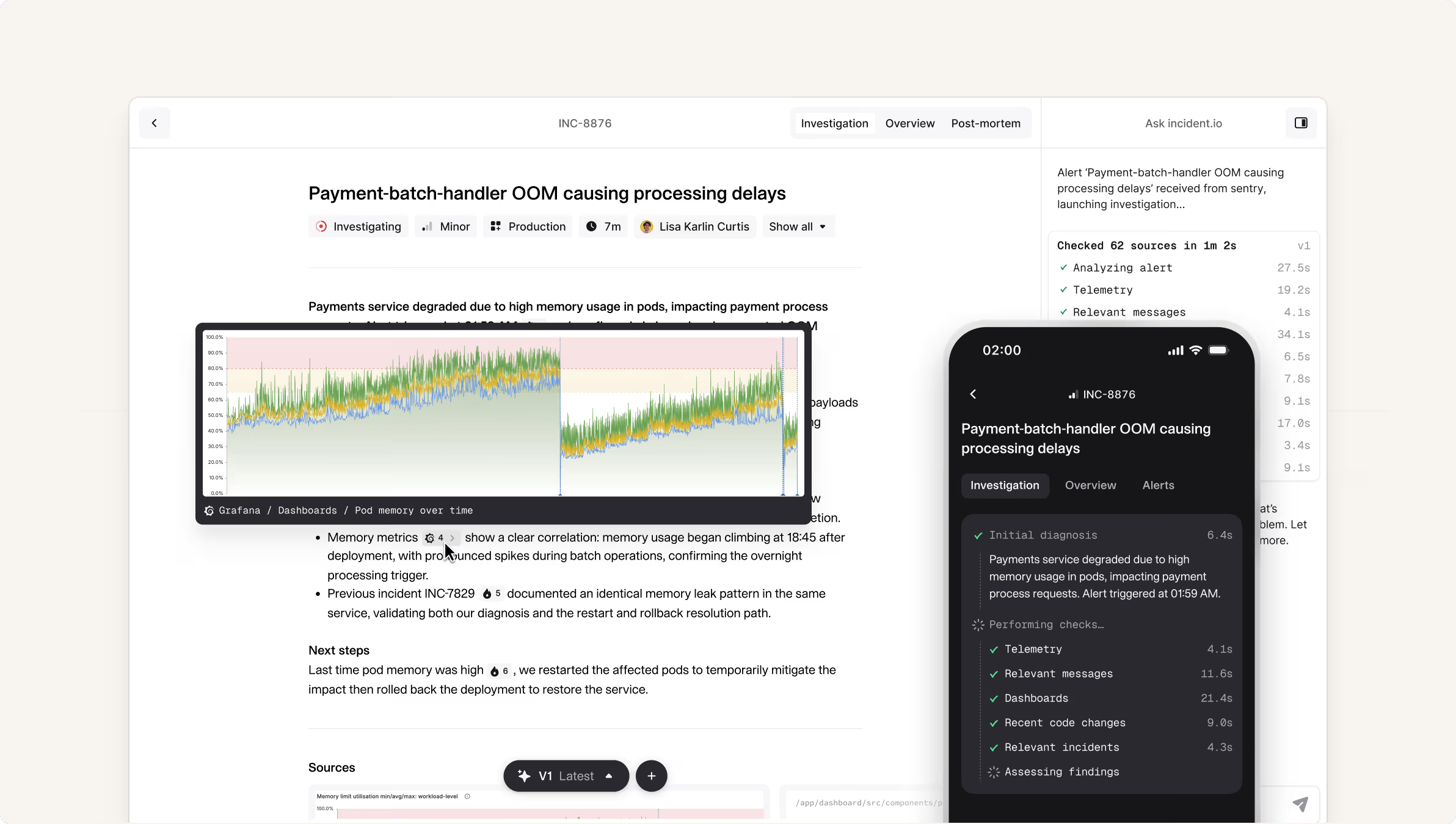Click the sparkle icon on the V1 Latest button
The width and height of the screenshot is (1456, 824).
coord(523,776)
